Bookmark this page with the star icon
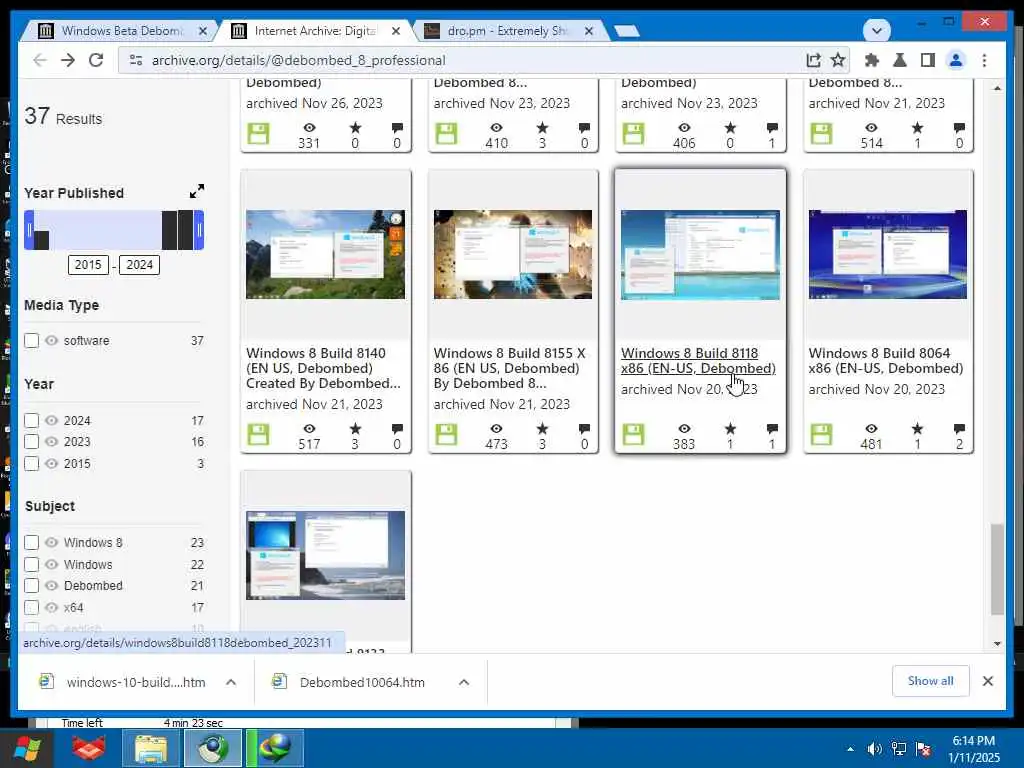Image resolution: width=1024 pixels, height=768 pixels. point(838,60)
